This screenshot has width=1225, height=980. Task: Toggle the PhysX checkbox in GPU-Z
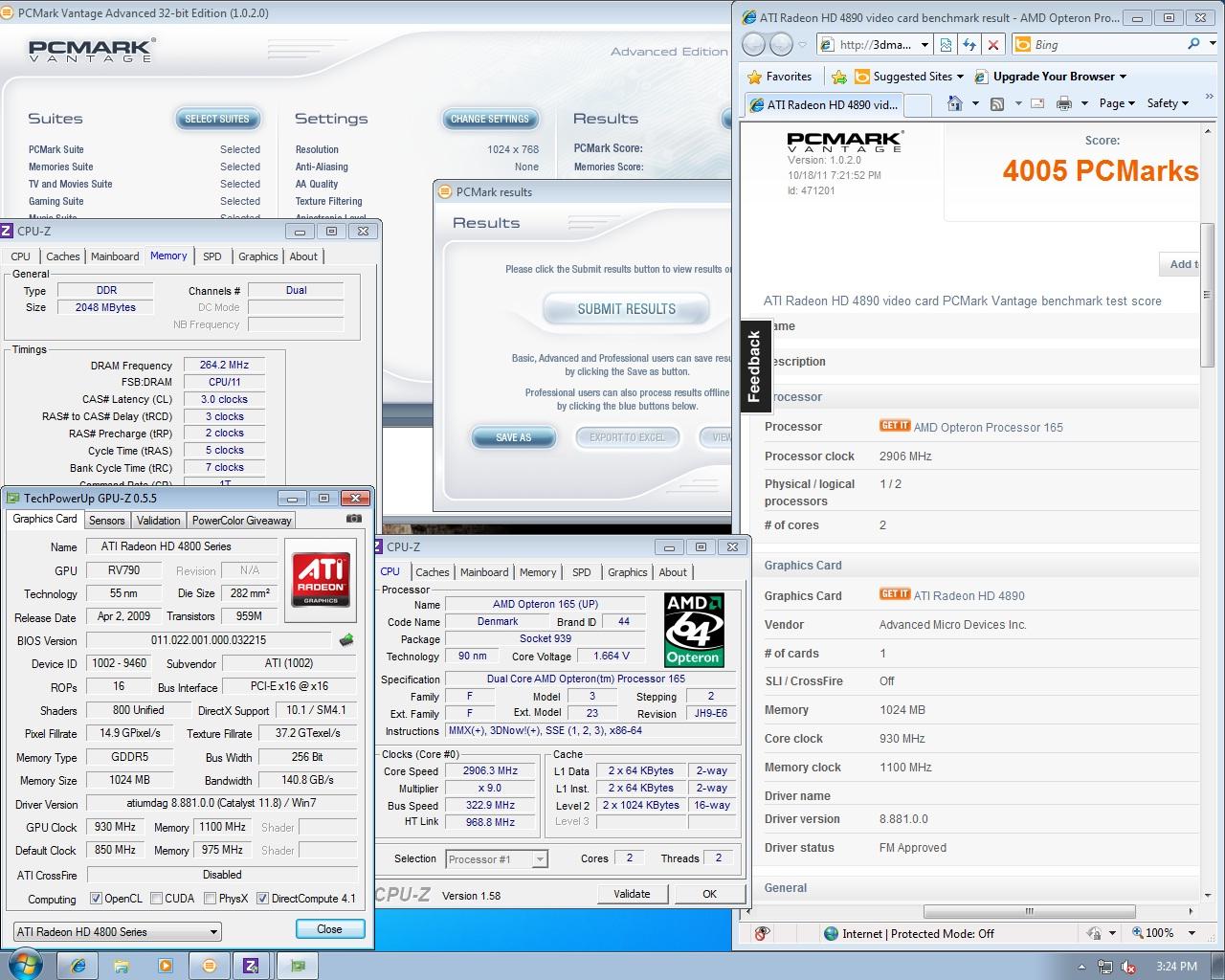[209, 899]
